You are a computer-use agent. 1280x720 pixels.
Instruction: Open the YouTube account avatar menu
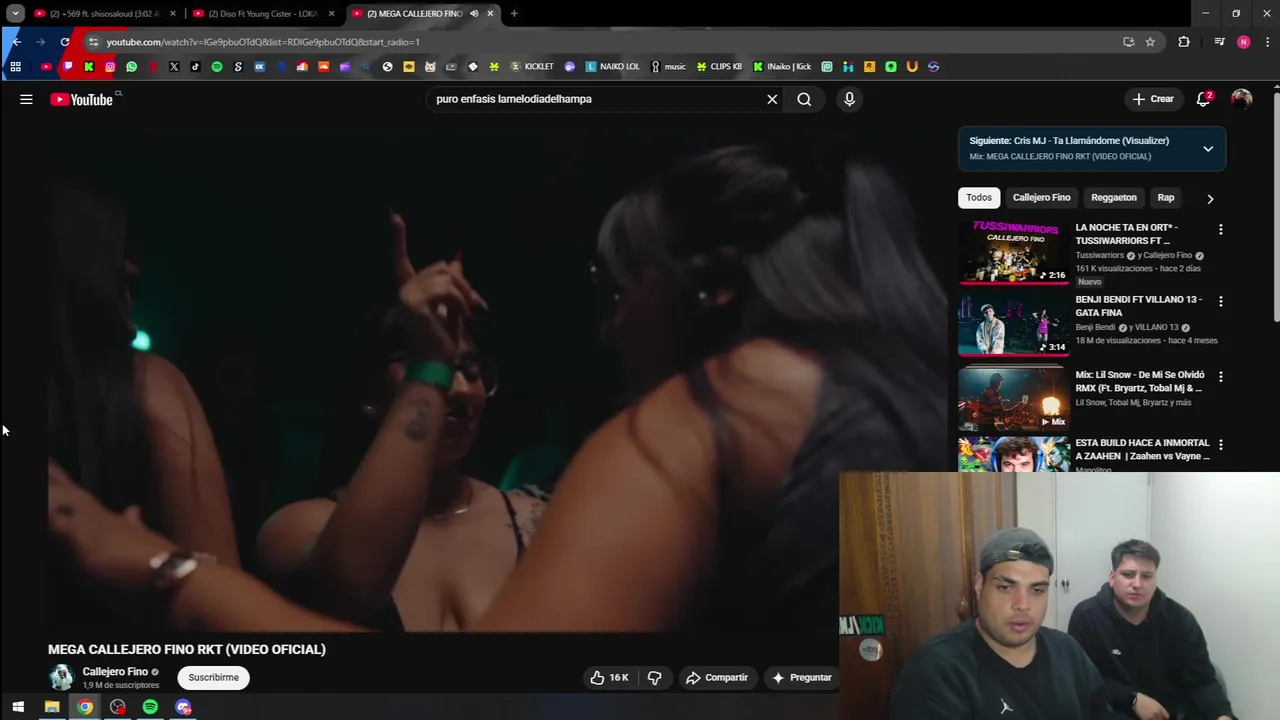[1241, 99]
